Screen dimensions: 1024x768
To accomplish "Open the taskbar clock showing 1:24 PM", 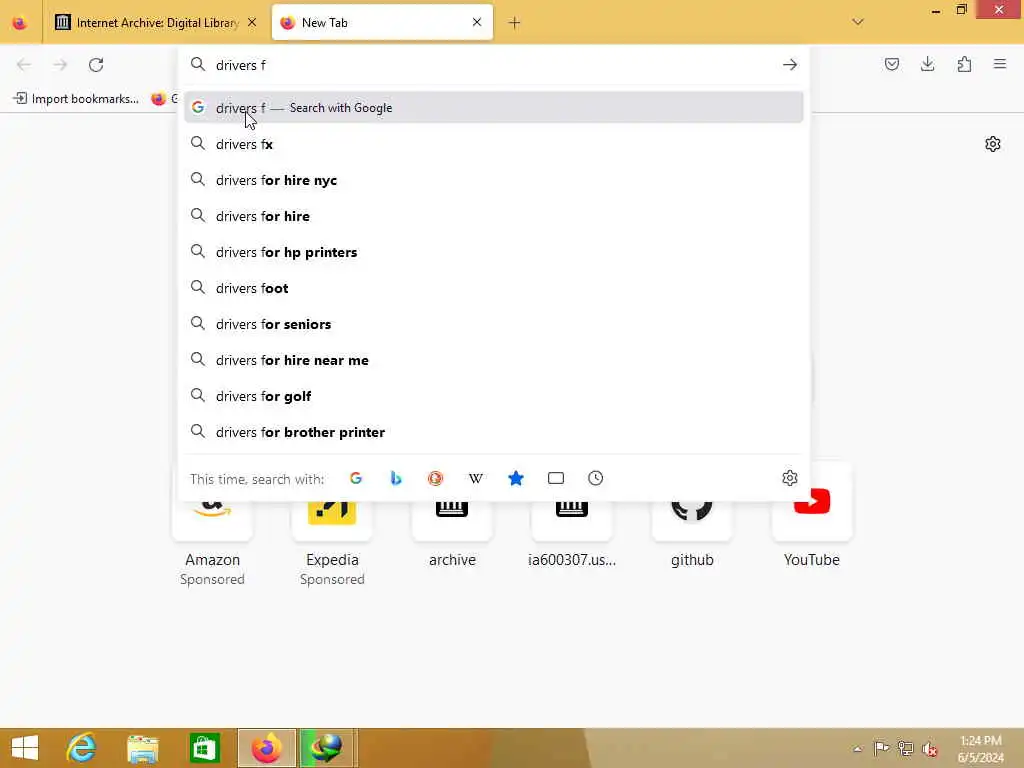I will [x=980, y=748].
